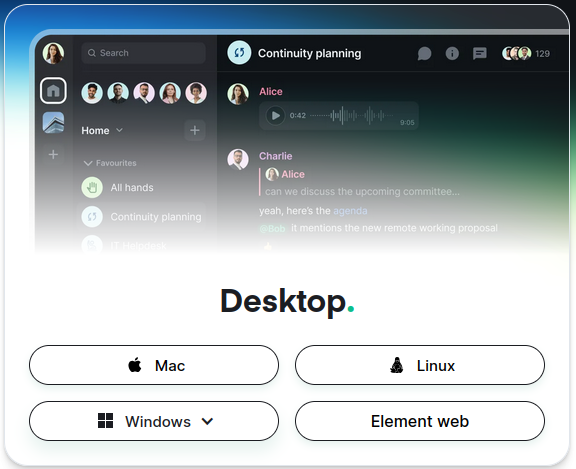
Task: Click the voice message waveform
Action: [x=351, y=115]
